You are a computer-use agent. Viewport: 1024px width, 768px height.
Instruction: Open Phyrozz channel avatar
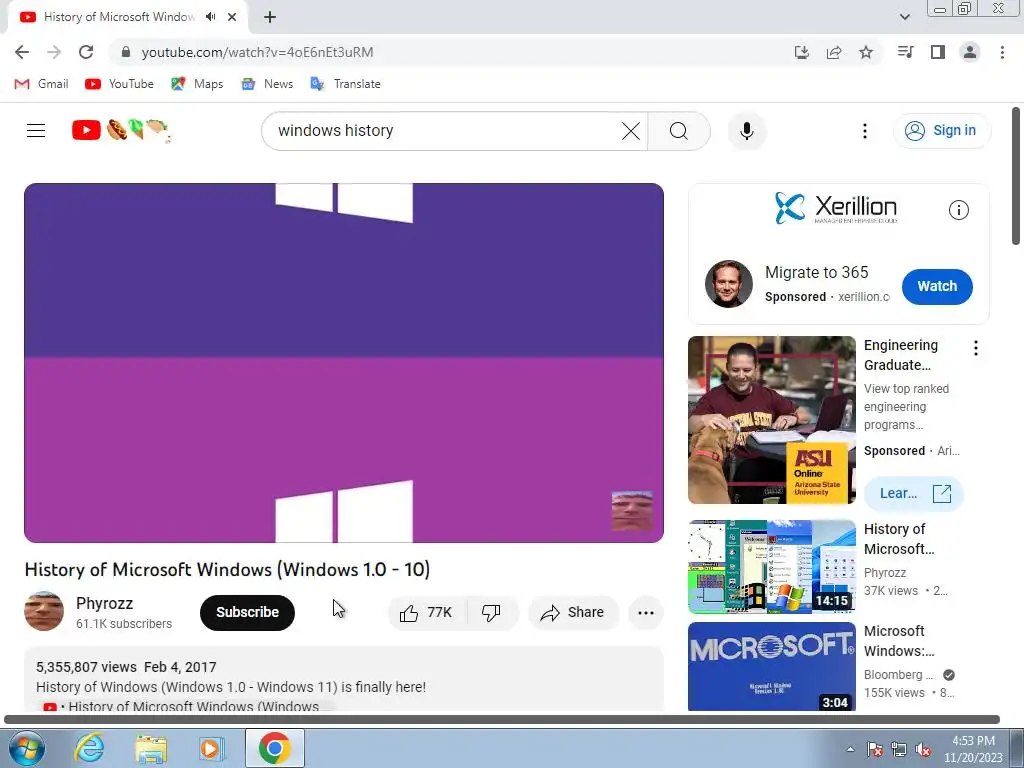[44, 611]
